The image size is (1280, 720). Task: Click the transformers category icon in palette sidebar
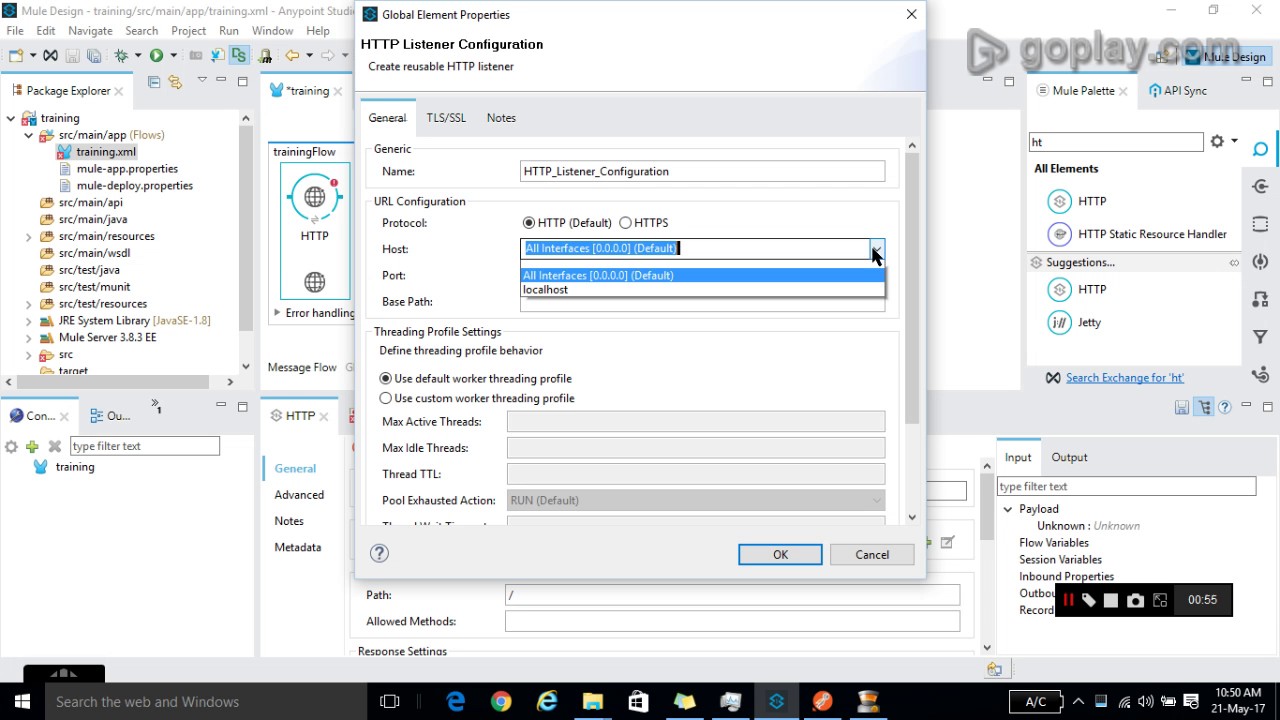click(1260, 299)
